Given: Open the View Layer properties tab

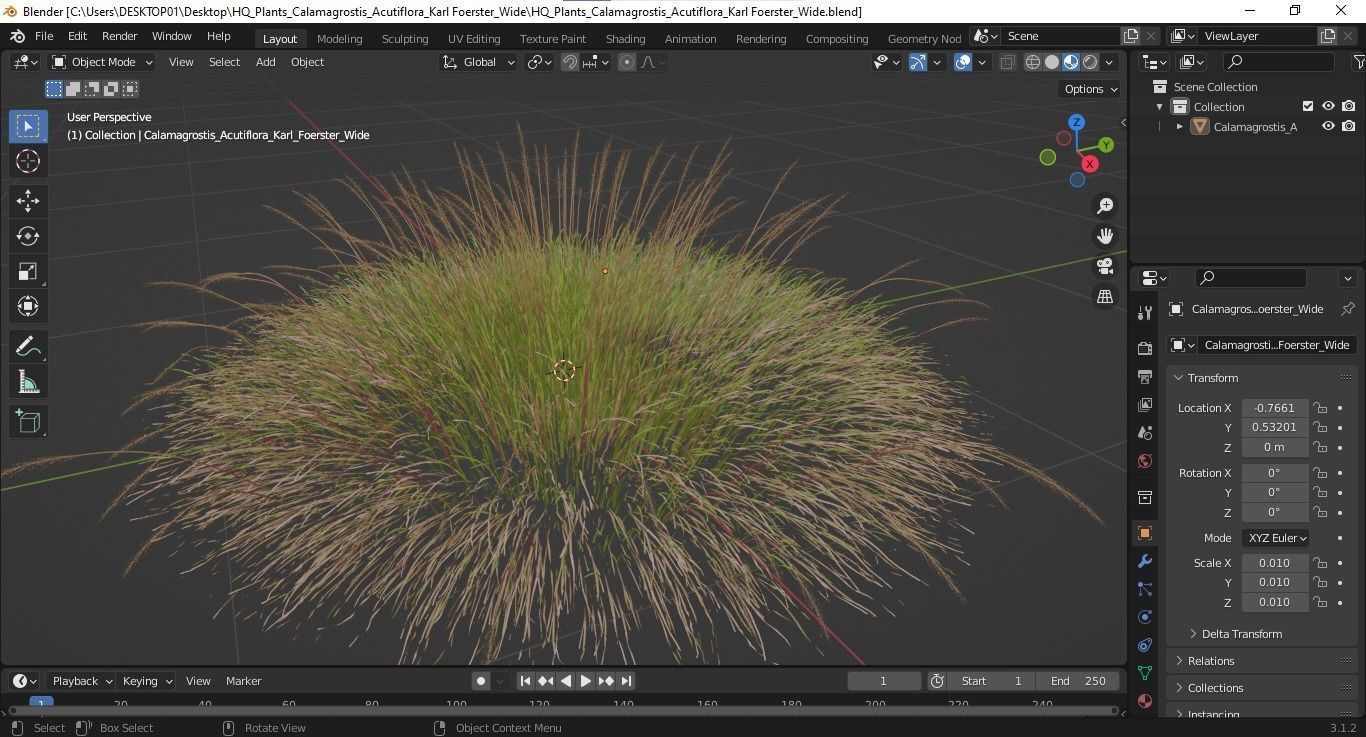Looking at the screenshot, I should [x=1145, y=405].
